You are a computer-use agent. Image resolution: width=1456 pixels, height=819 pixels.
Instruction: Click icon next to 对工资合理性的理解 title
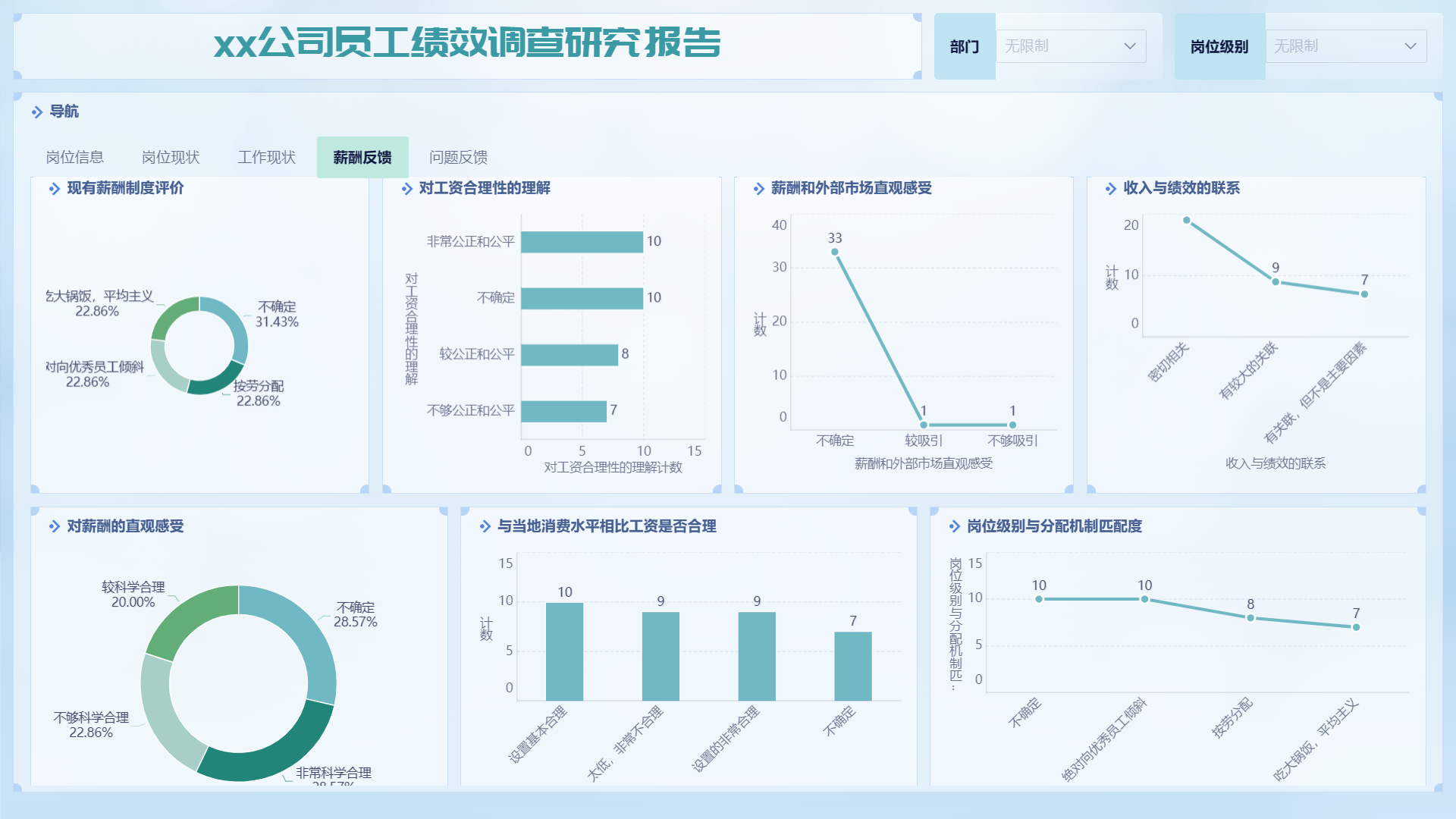pos(406,189)
